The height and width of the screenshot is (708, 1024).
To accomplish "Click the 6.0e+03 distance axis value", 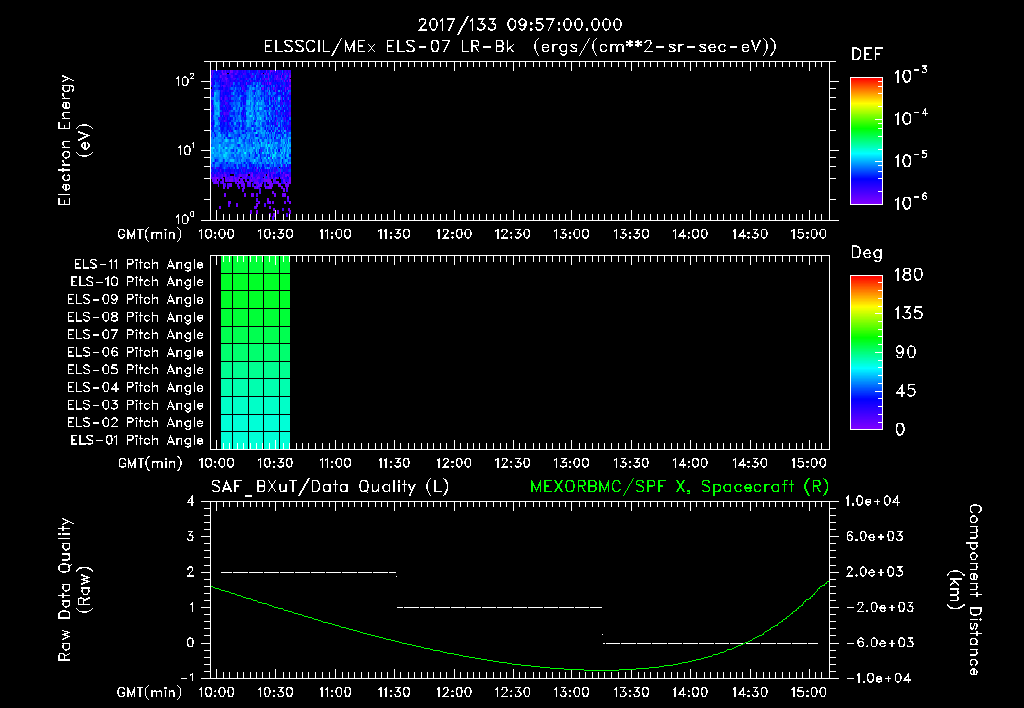I will click(x=875, y=536).
